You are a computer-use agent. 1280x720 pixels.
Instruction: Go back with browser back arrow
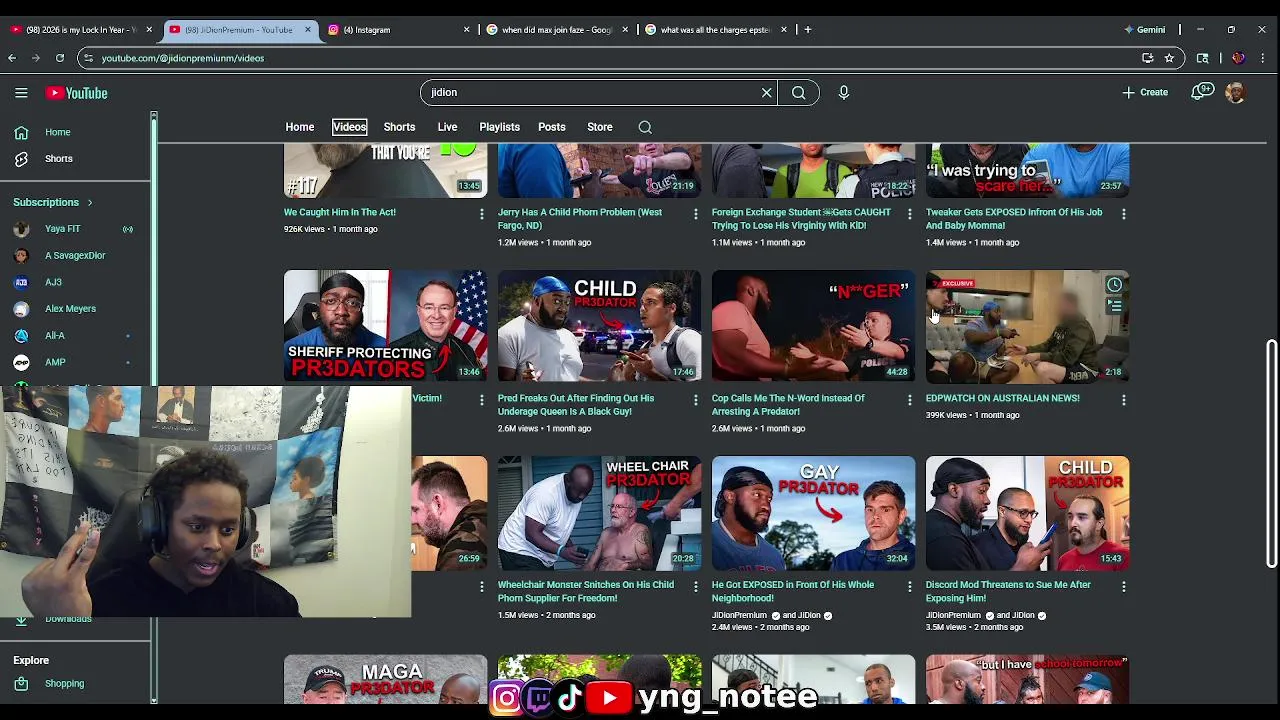12,58
